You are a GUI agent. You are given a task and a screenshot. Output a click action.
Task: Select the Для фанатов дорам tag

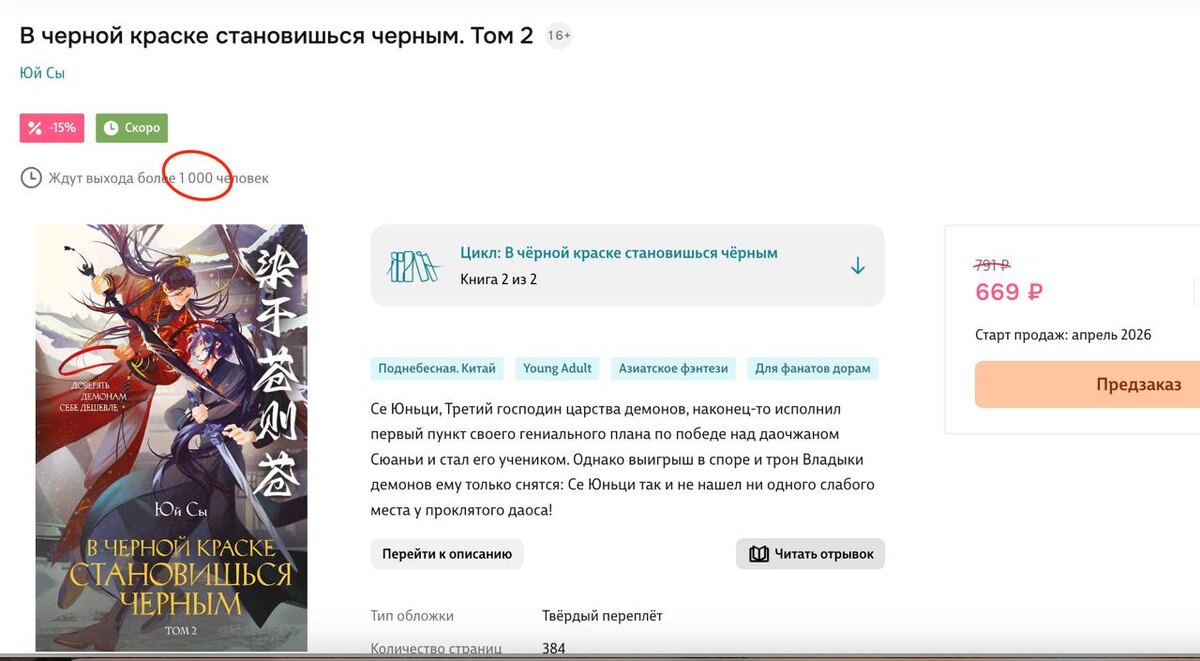tap(812, 368)
